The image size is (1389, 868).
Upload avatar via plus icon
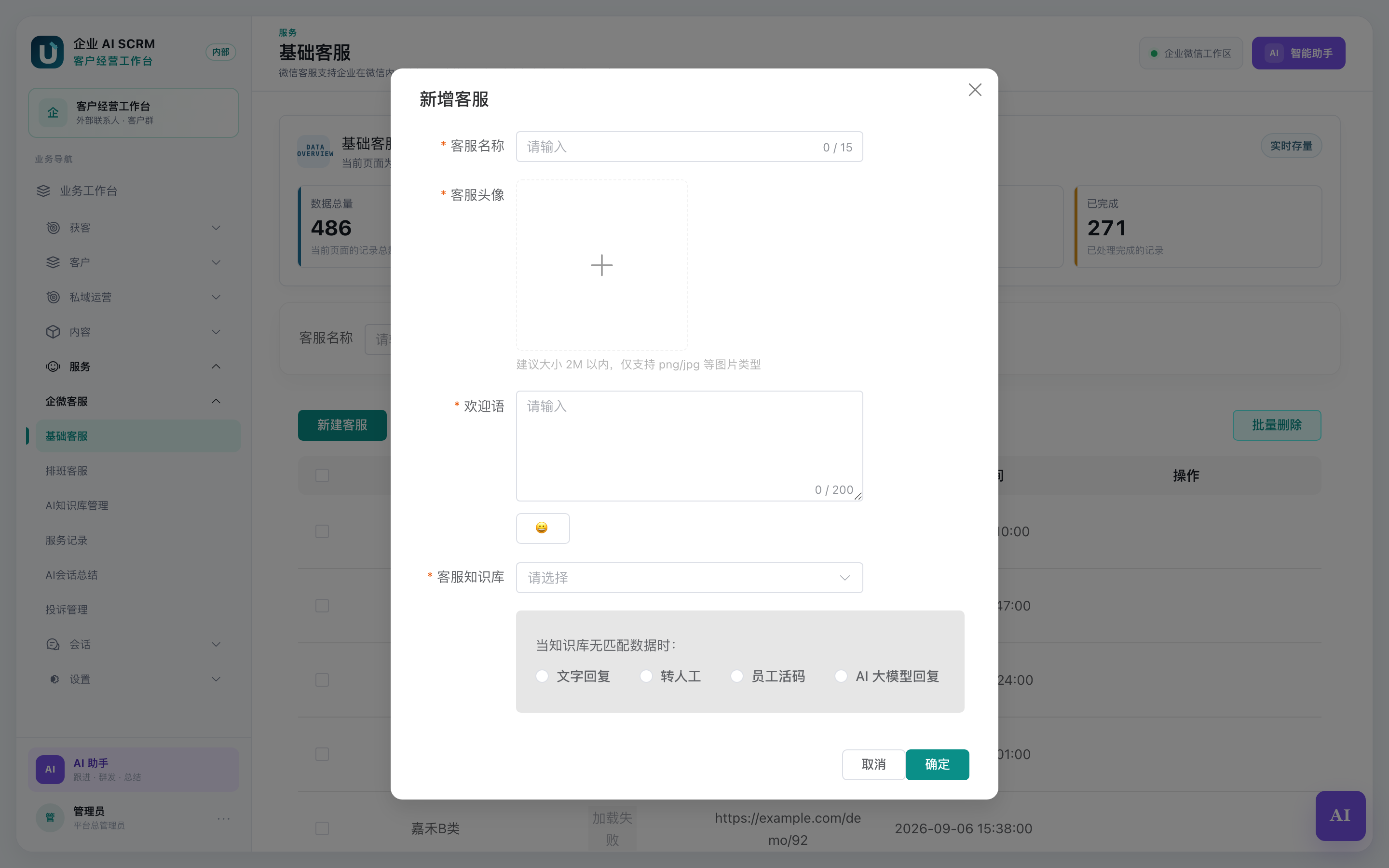601,265
